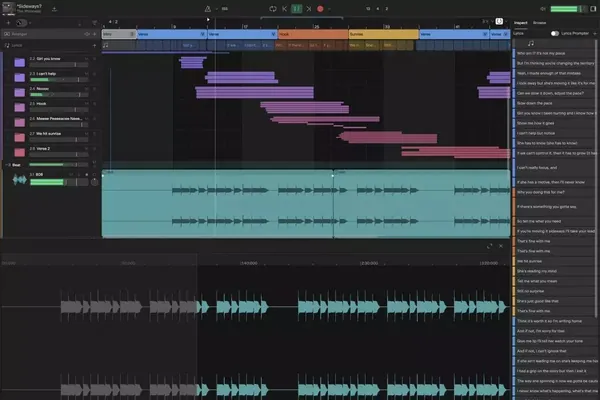Click the Lyrics track note icon
Viewport: 600px width, 400px height.
(7, 45)
